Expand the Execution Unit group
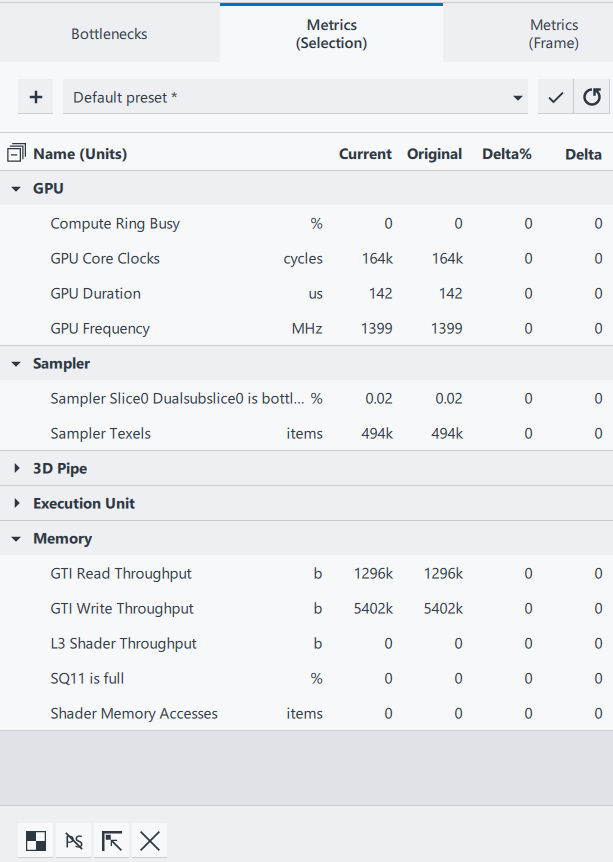Image resolution: width=613 pixels, height=862 pixels. pos(17,504)
